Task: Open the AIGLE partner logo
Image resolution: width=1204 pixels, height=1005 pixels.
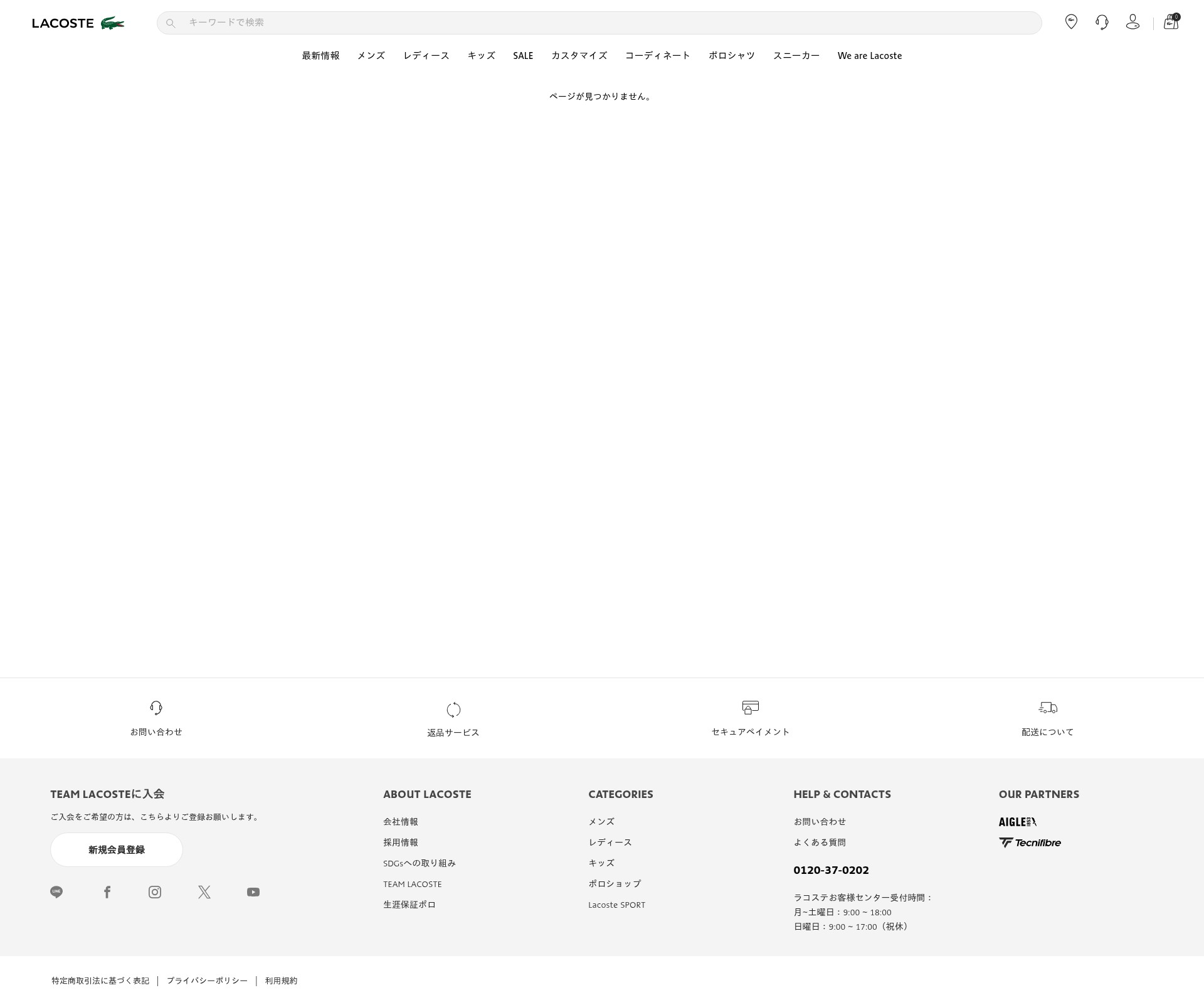Action: click(1017, 822)
